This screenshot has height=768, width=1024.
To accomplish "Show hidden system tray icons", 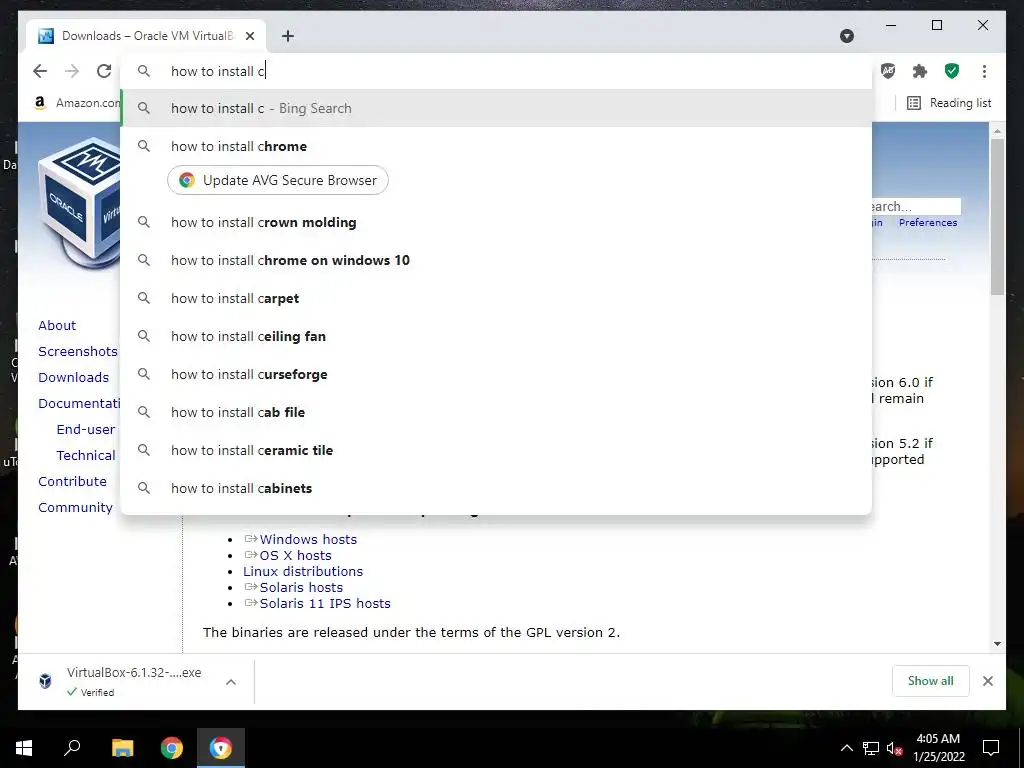I will pyautogui.click(x=846, y=748).
